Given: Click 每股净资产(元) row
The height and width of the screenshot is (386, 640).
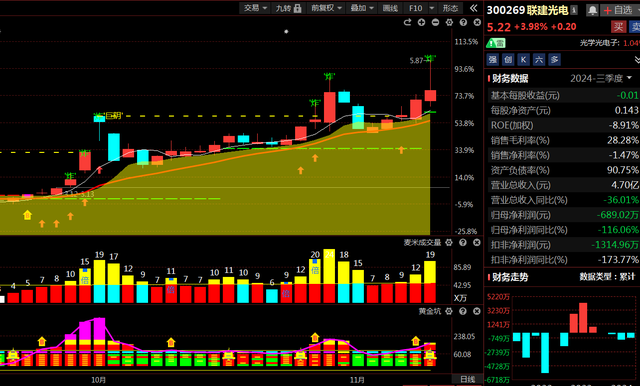Looking at the screenshot, I should pos(563,110).
